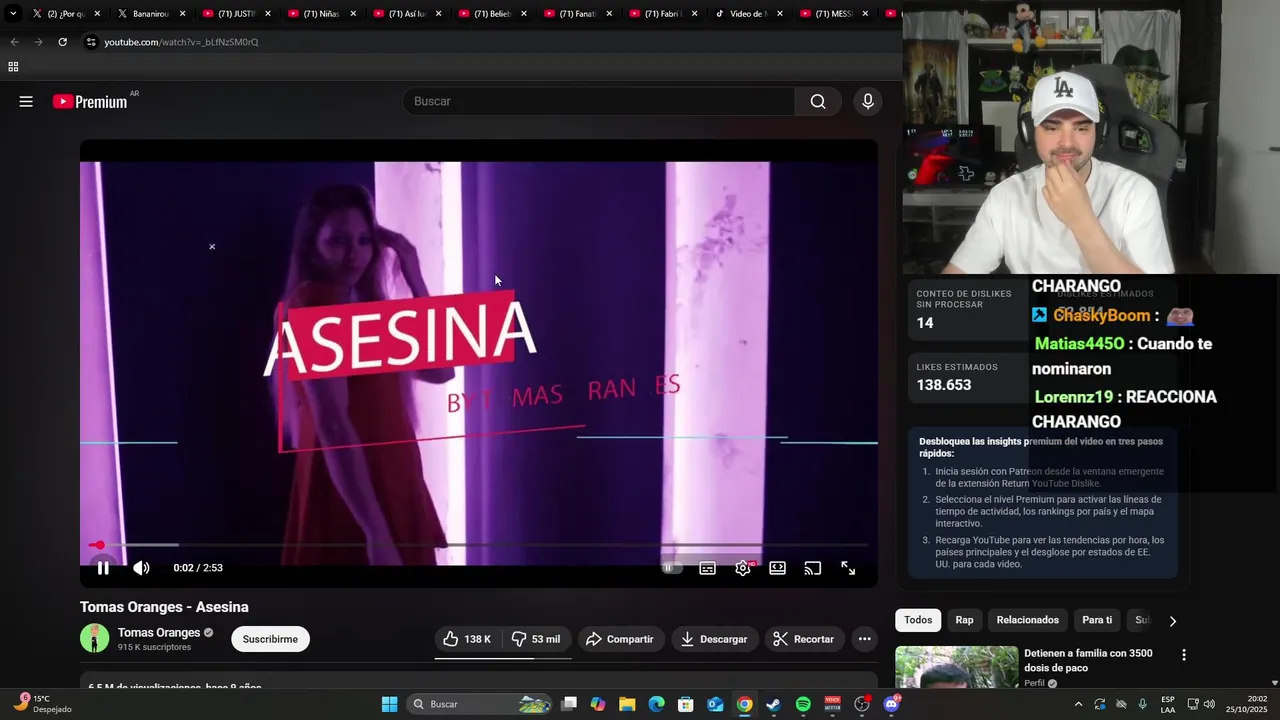Click the Recortar clip button
Screen dimensions: 1280x720
click(x=804, y=639)
